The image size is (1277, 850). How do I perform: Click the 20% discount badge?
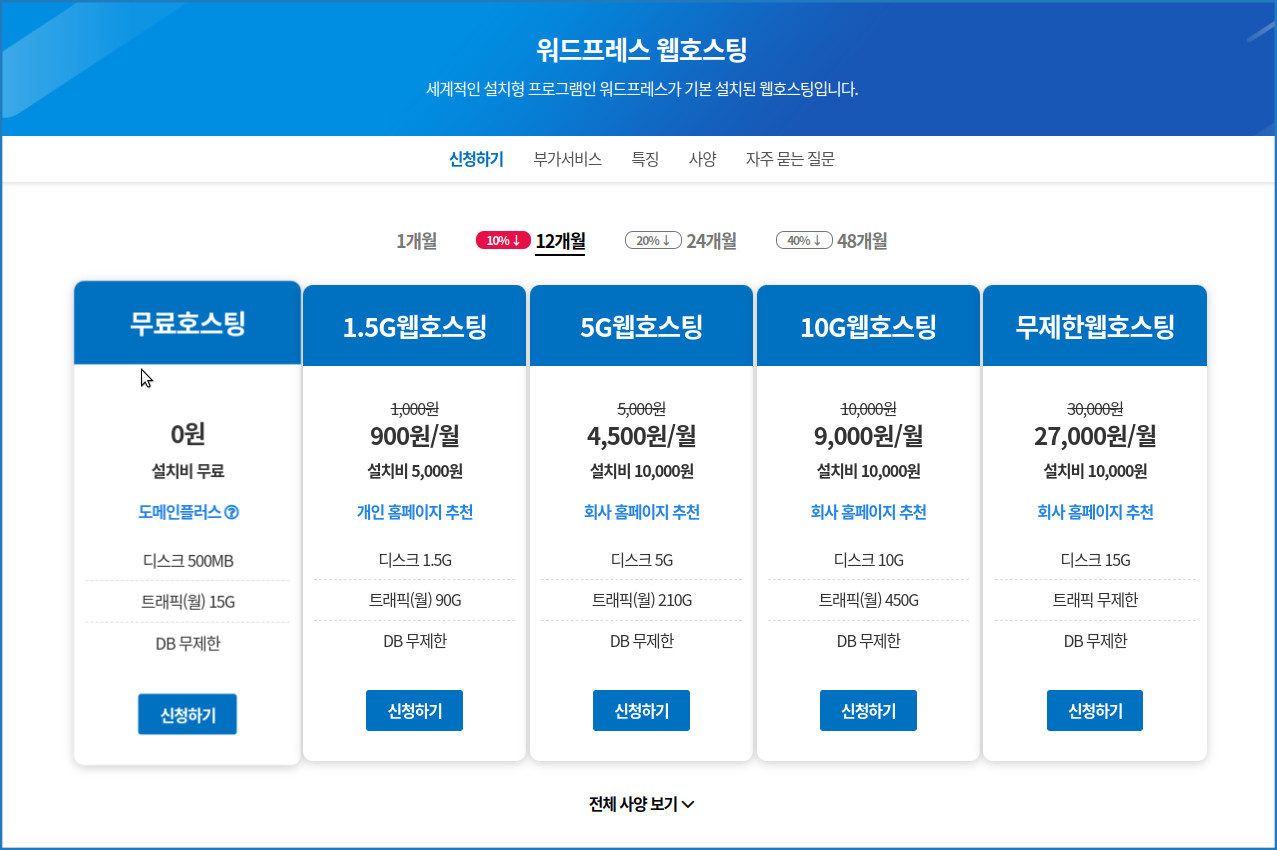[x=653, y=240]
